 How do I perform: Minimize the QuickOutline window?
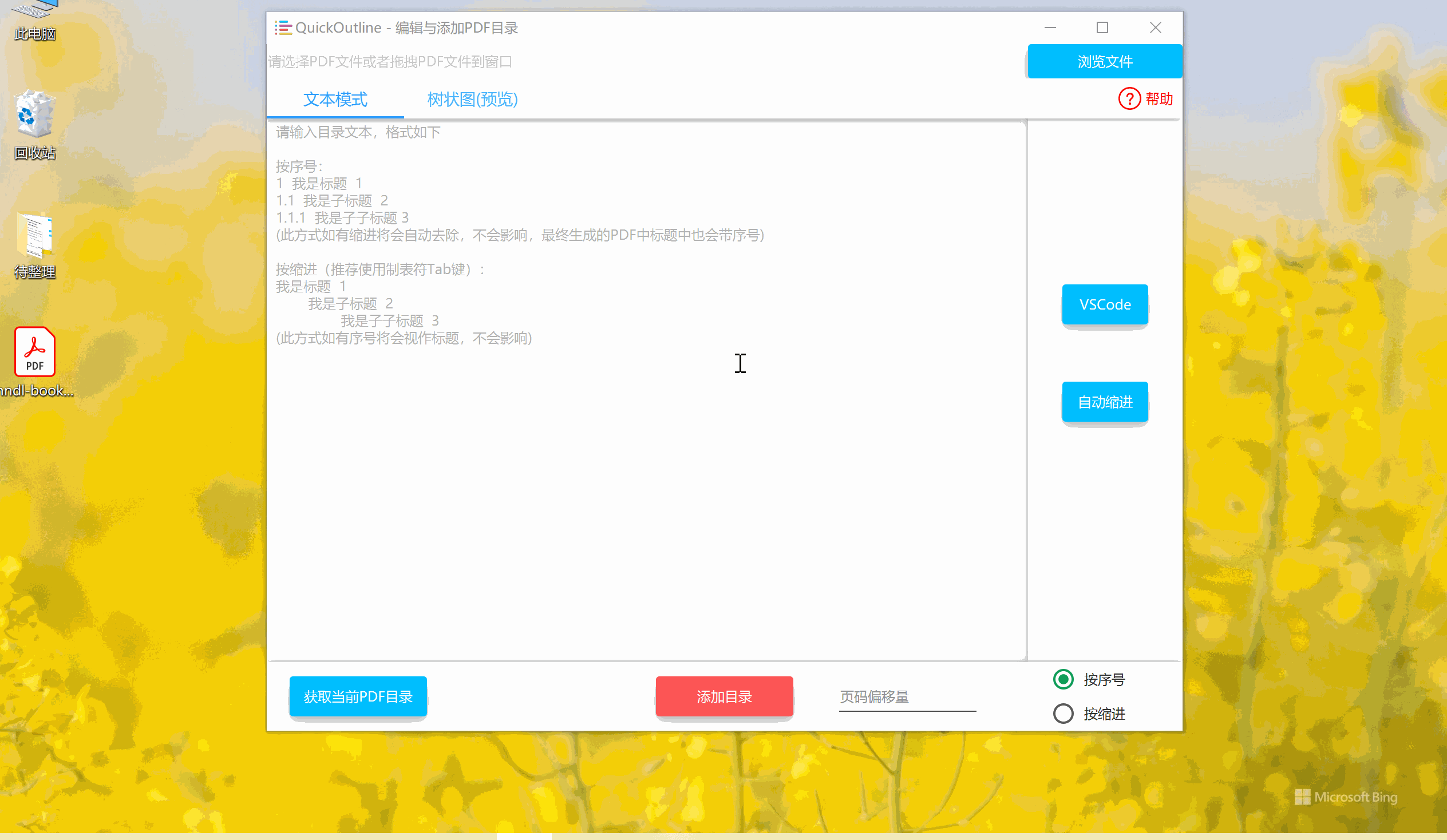[x=1050, y=27]
